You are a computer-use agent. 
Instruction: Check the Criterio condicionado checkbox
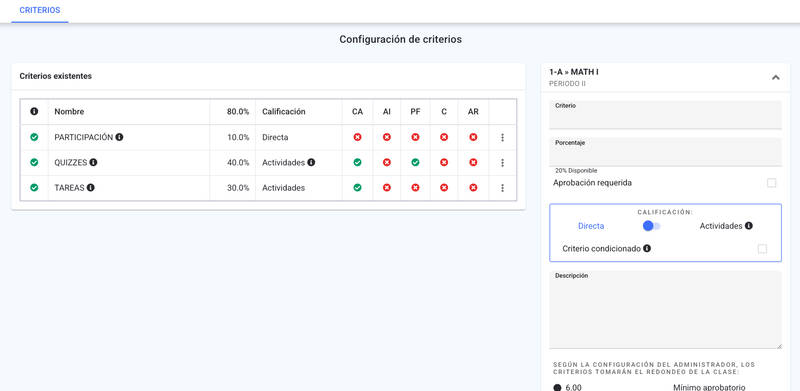(762, 249)
